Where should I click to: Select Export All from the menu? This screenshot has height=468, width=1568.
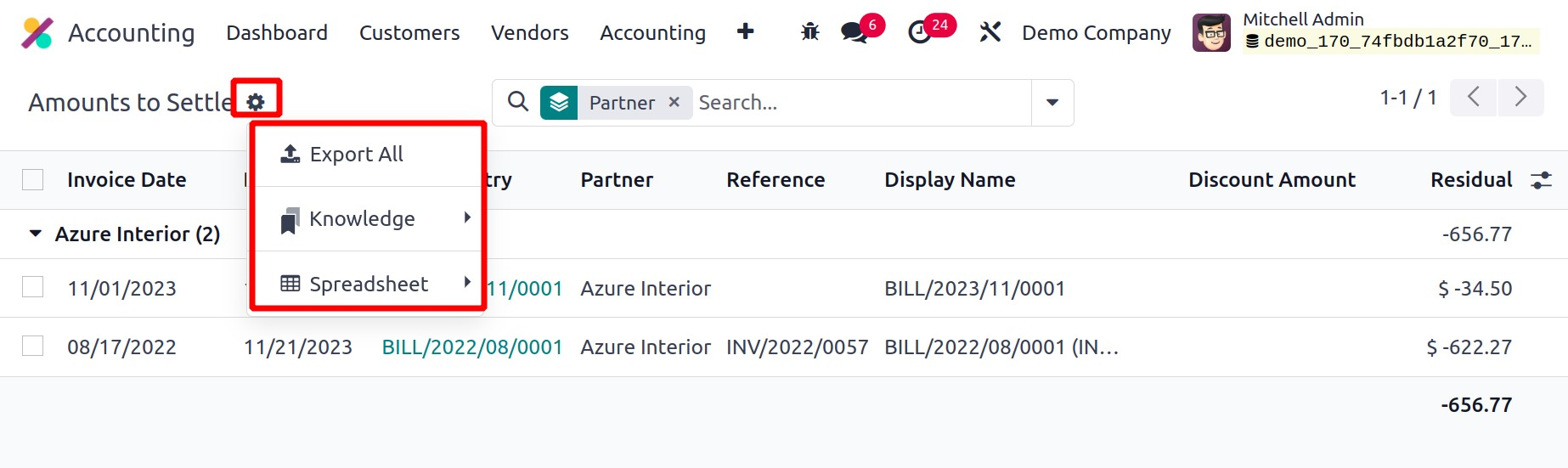356,155
